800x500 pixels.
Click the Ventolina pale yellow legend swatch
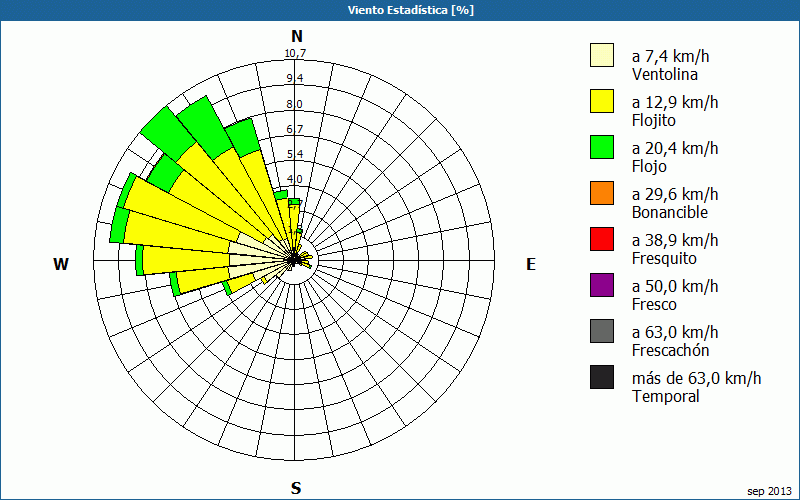(602, 55)
